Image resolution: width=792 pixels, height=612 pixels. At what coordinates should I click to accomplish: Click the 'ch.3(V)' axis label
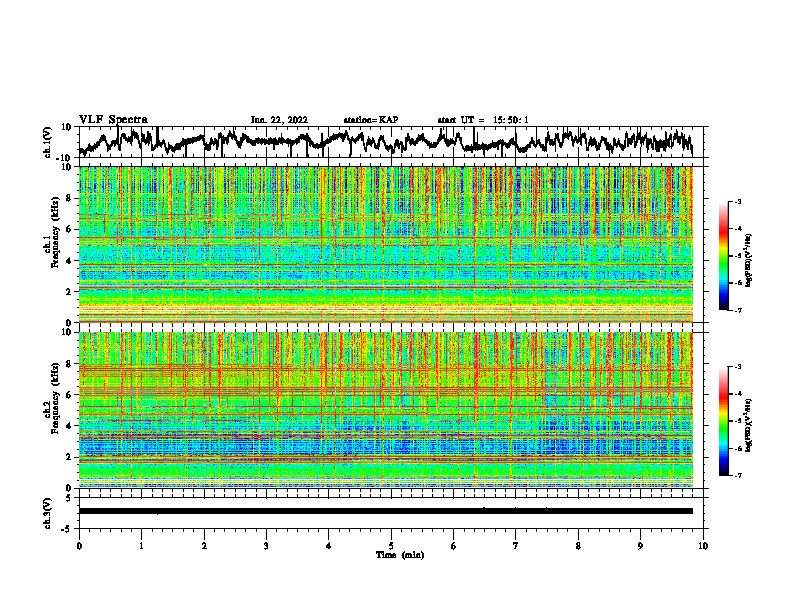coord(48,513)
